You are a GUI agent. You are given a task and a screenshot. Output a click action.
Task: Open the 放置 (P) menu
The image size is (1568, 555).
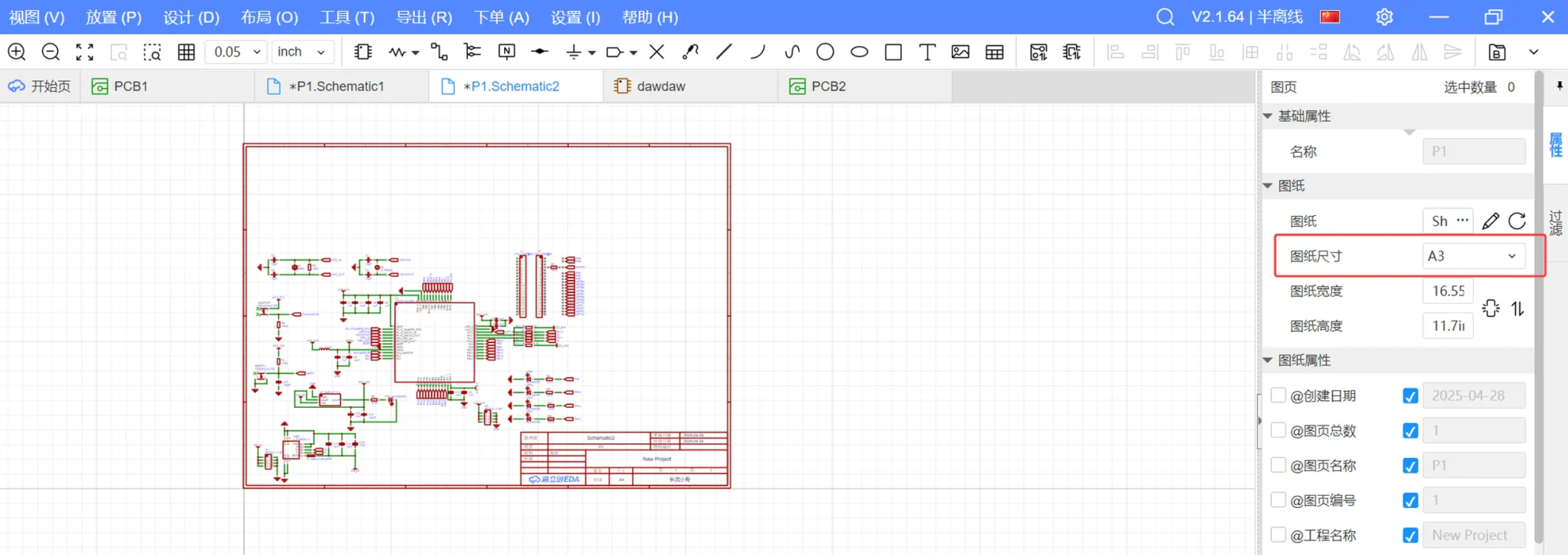114,17
